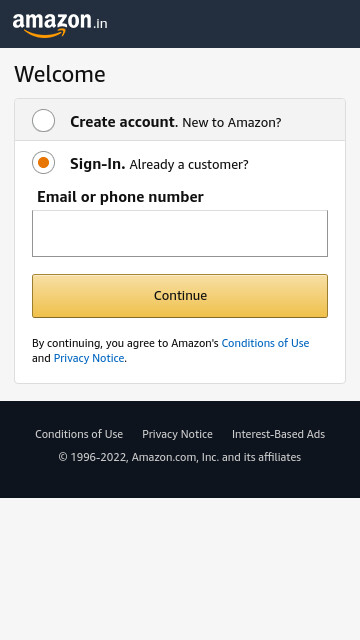The height and width of the screenshot is (640, 360).
Task: Click the orange smile arrow under the logo
Action: (x=44, y=33)
